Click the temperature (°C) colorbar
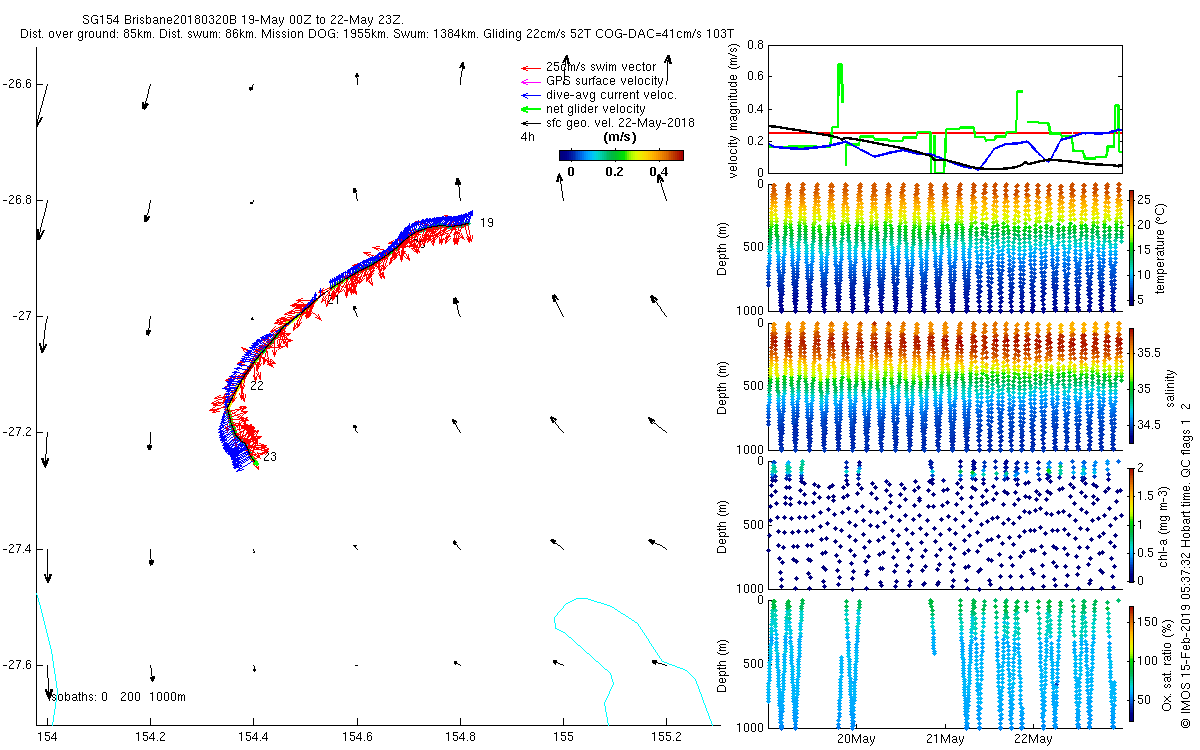The image size is (1200, 750). 1131,247
